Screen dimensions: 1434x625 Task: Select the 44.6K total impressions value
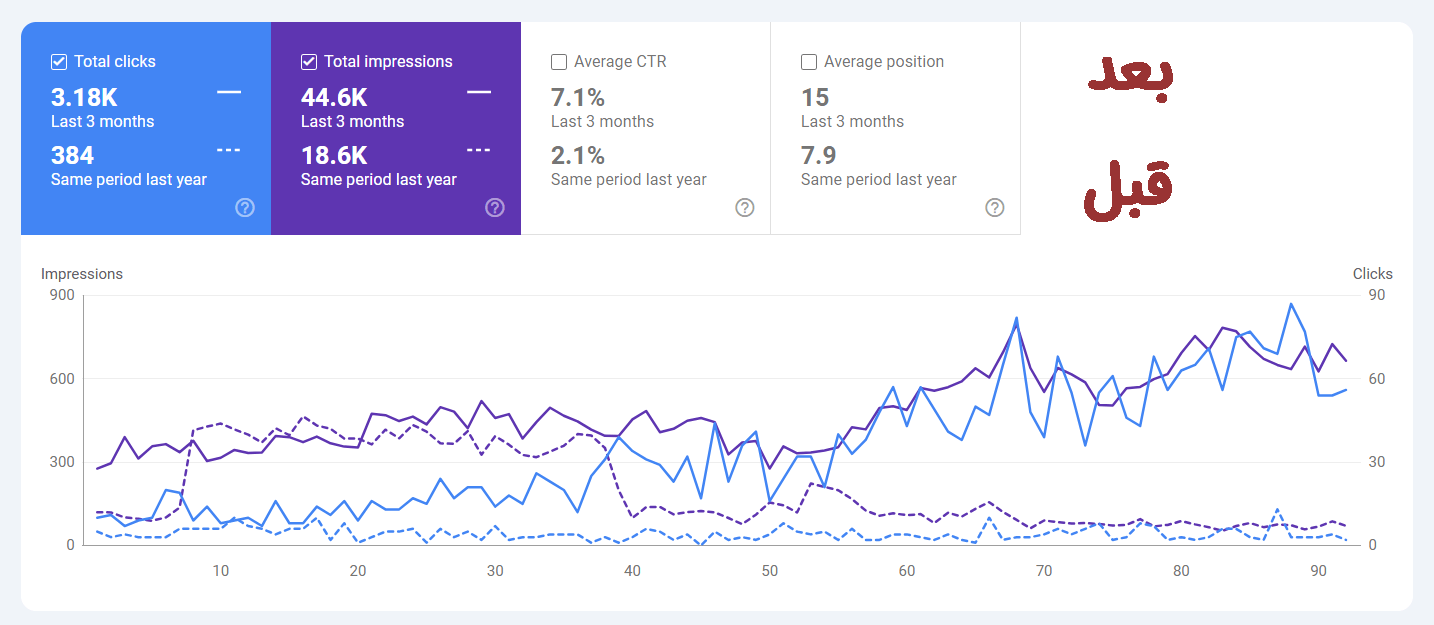[334, 97]
